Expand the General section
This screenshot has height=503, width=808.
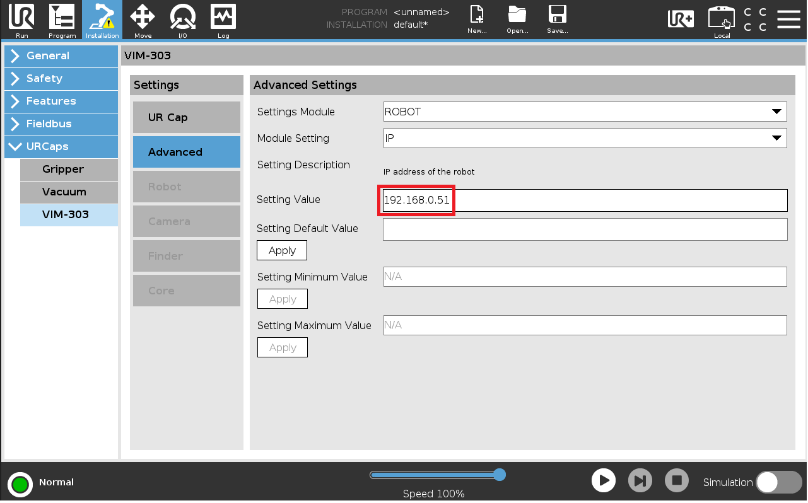(x=61, y=56)
